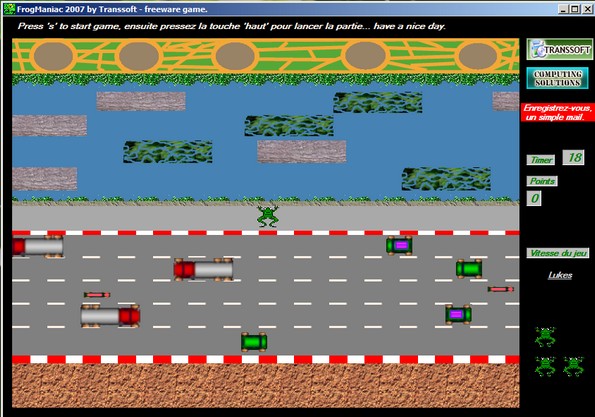Click the red 'Enregistrez-vous' registration banner
This screenshot has height=417, width=595.
(558, 113)
